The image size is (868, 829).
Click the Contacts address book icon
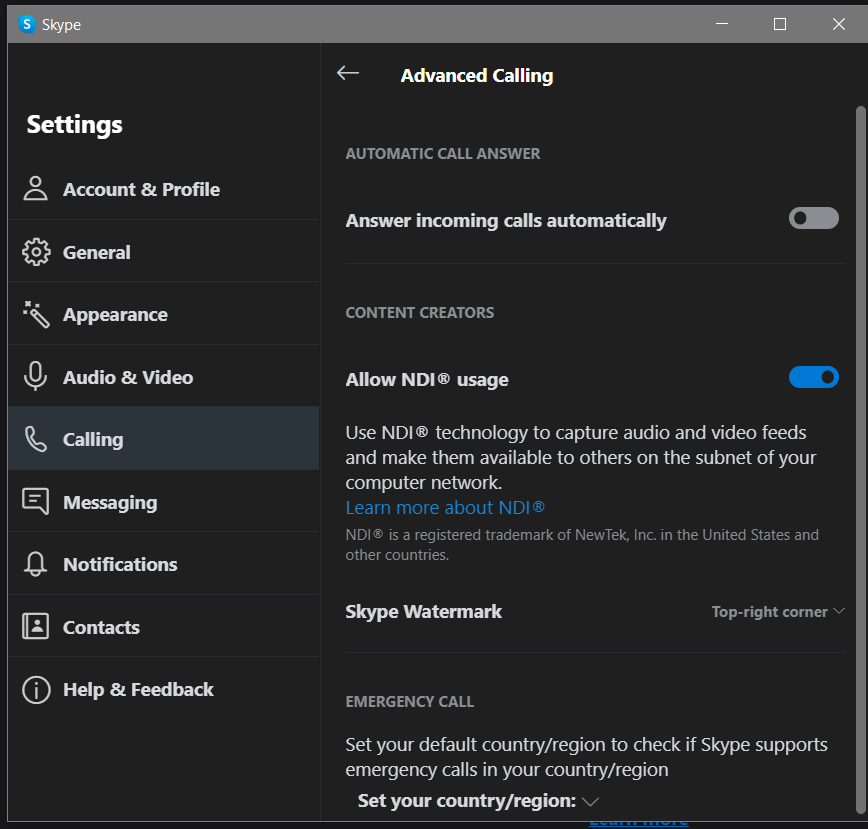35,626
